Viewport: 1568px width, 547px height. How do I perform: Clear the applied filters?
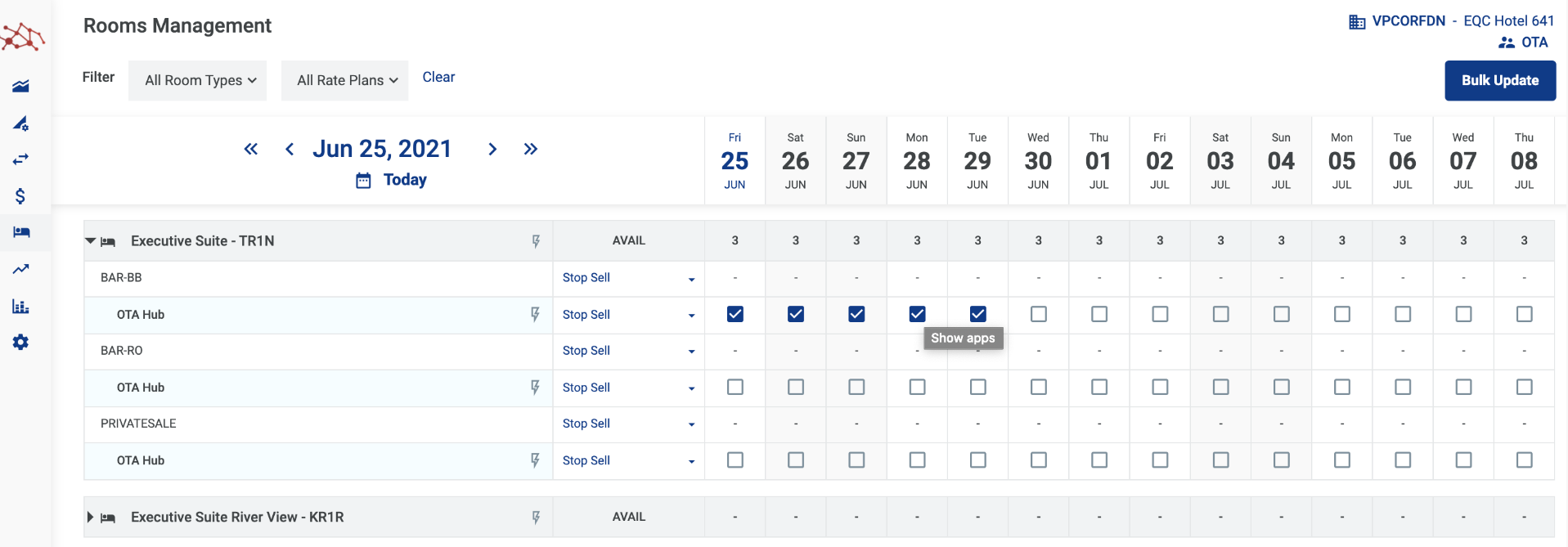[x=438, y=77]
